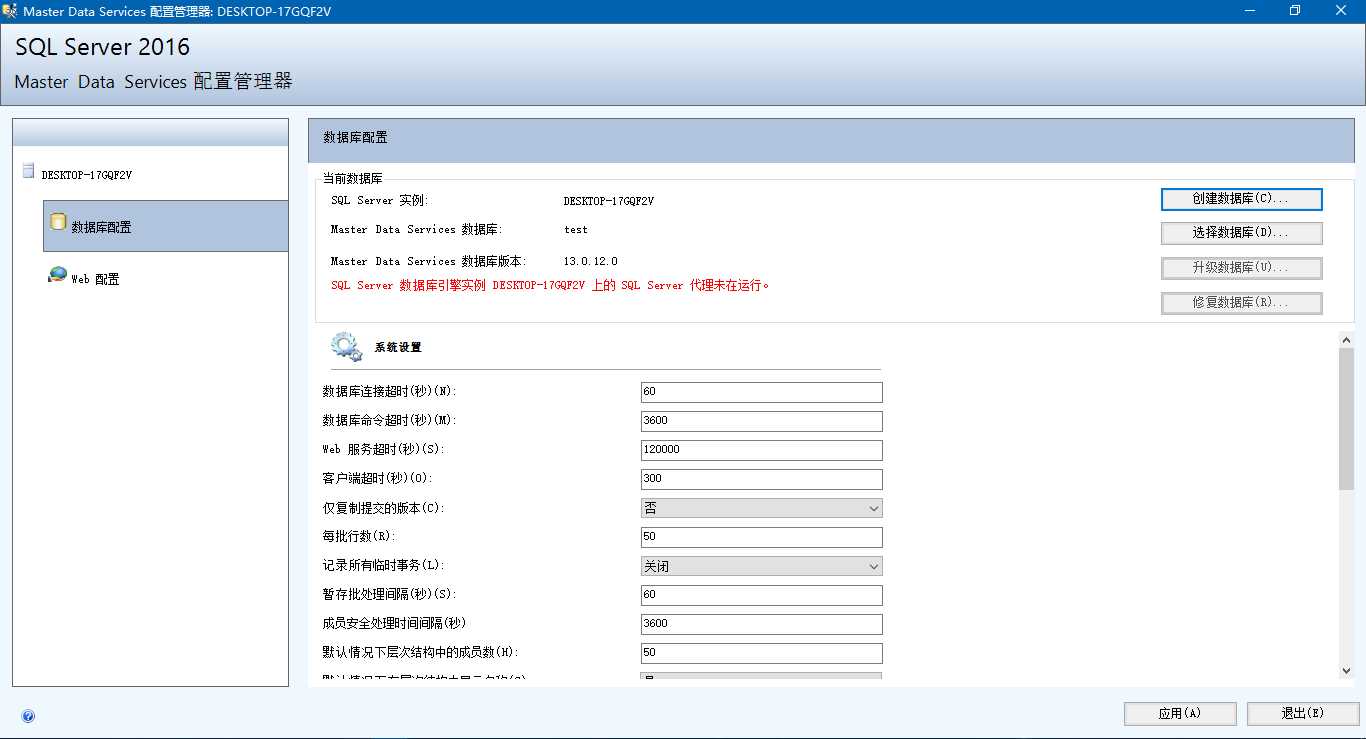This screenshot has height=739, width=1366.
Task: Select DESKTOP-17GQF2V server node
Action: coord(86,174)
